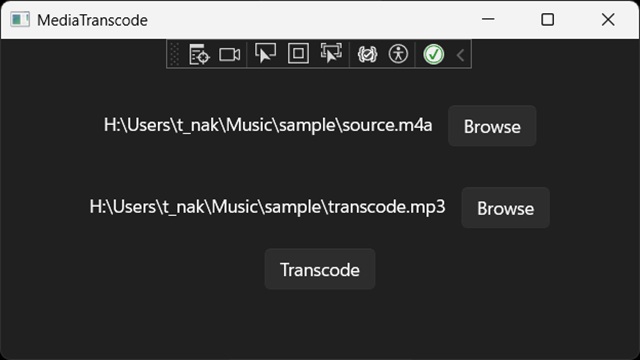Toggle Display Layout Adorners square icon
Image resolution: width=640 pixels, height=360 pixels.
tap(298, 53)
